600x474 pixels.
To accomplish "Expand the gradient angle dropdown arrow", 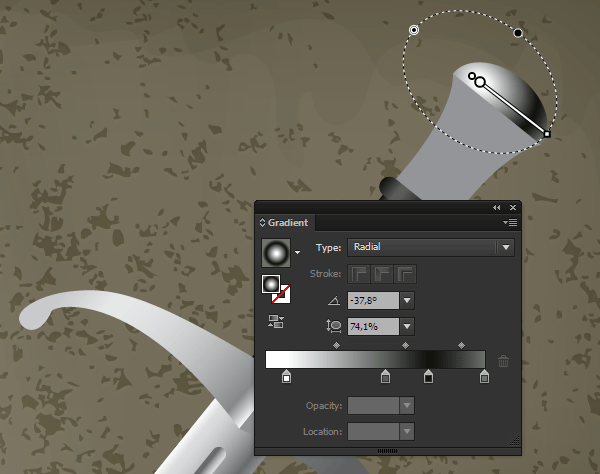I will click(x=407, y=301).
